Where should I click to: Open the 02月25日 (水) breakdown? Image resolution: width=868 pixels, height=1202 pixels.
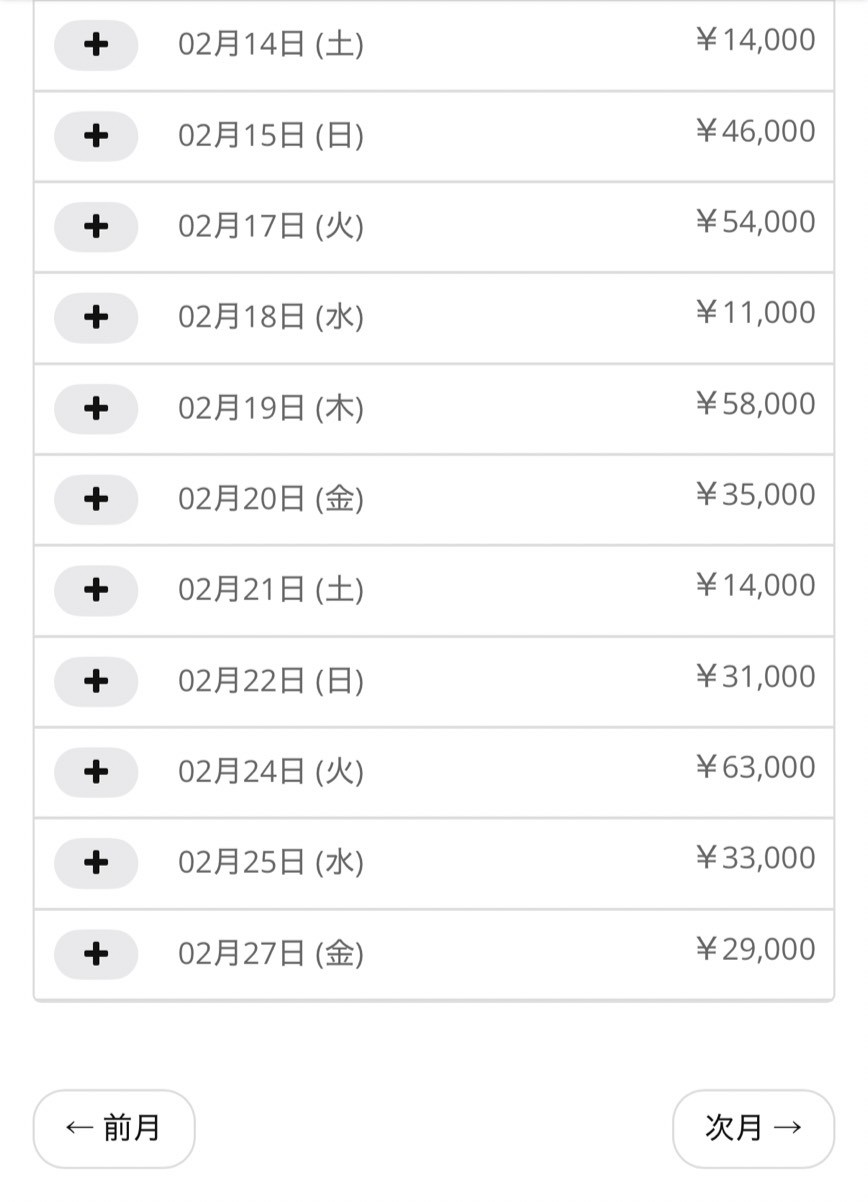coord(96,863)
